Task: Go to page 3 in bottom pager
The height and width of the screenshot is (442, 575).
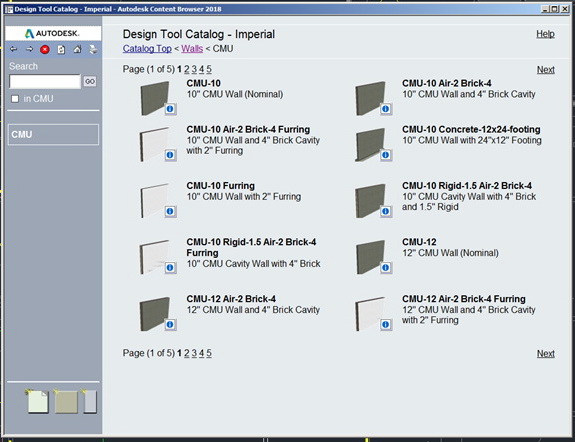Action: [x=194, y=353]
